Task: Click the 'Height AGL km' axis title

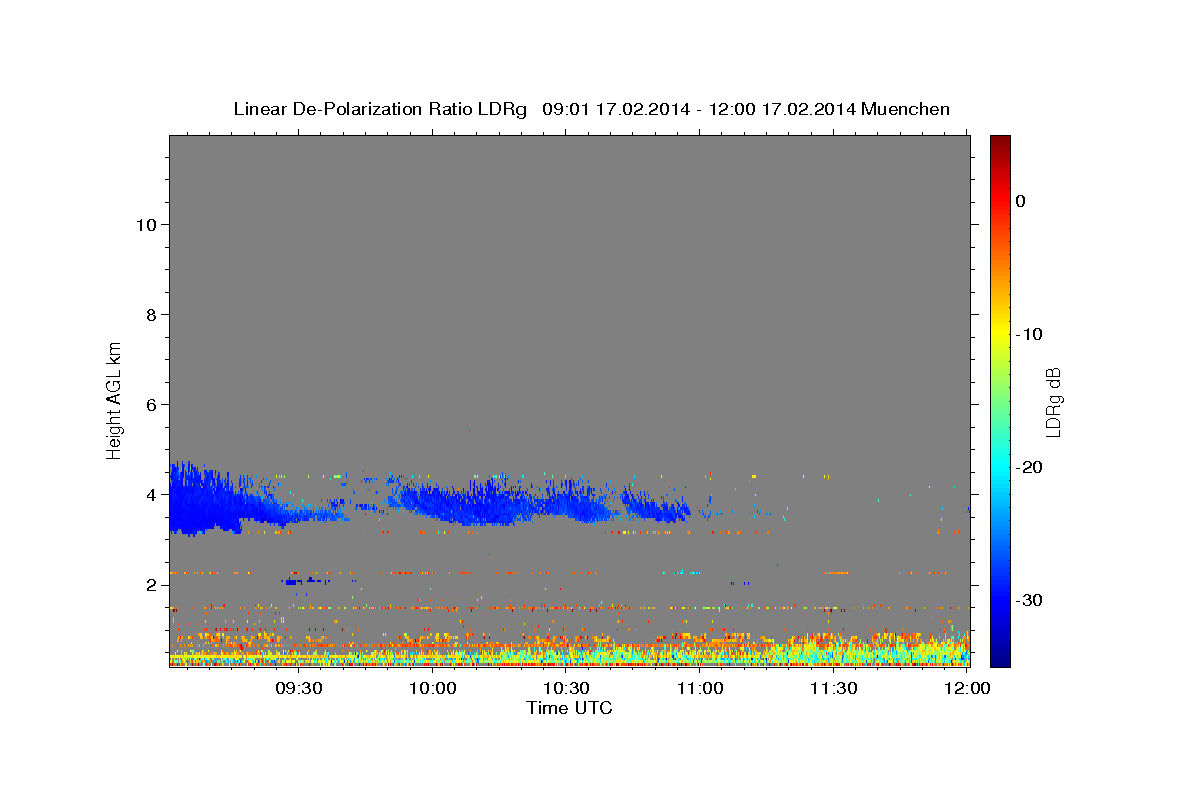Action: coord(115,399)
